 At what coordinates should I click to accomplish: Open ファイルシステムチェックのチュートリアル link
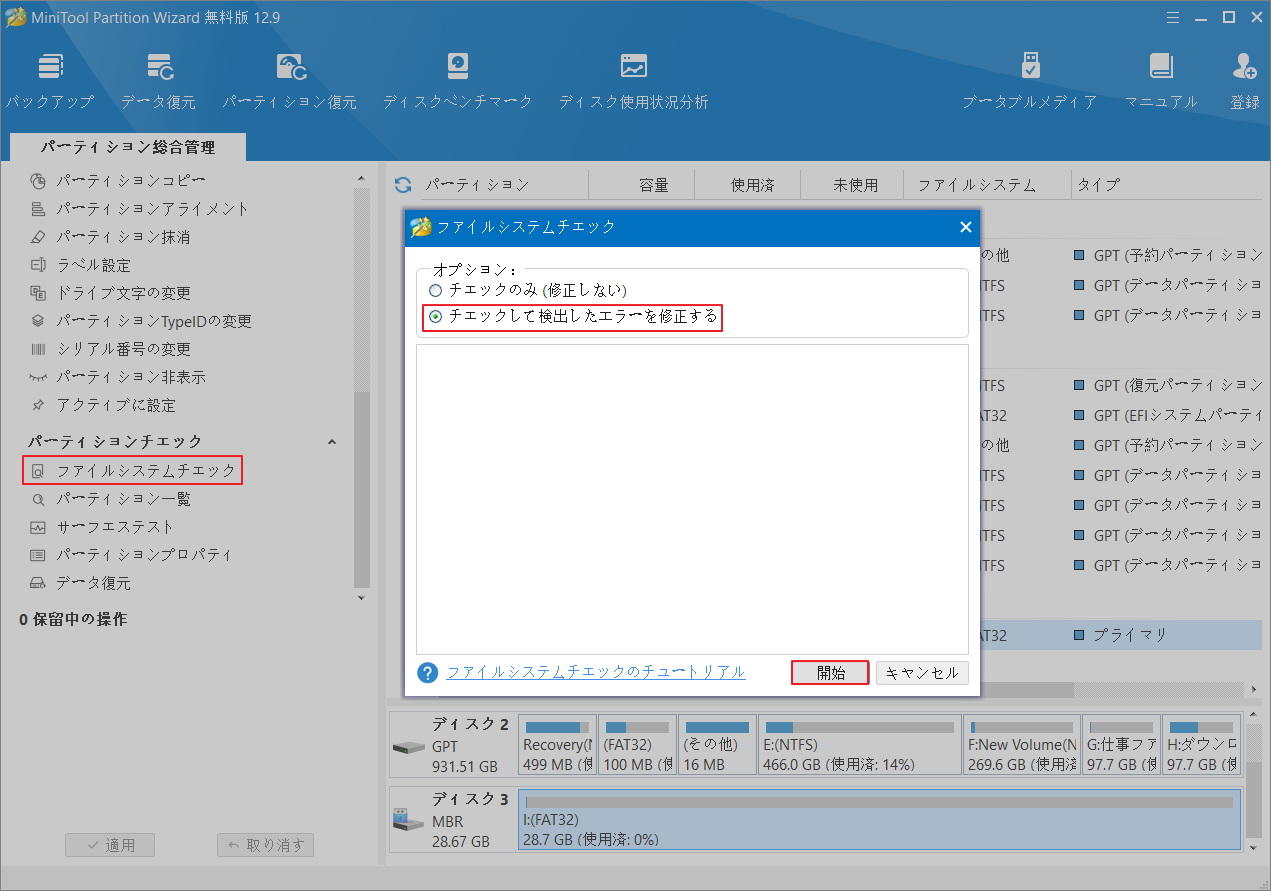pos(596,672)
